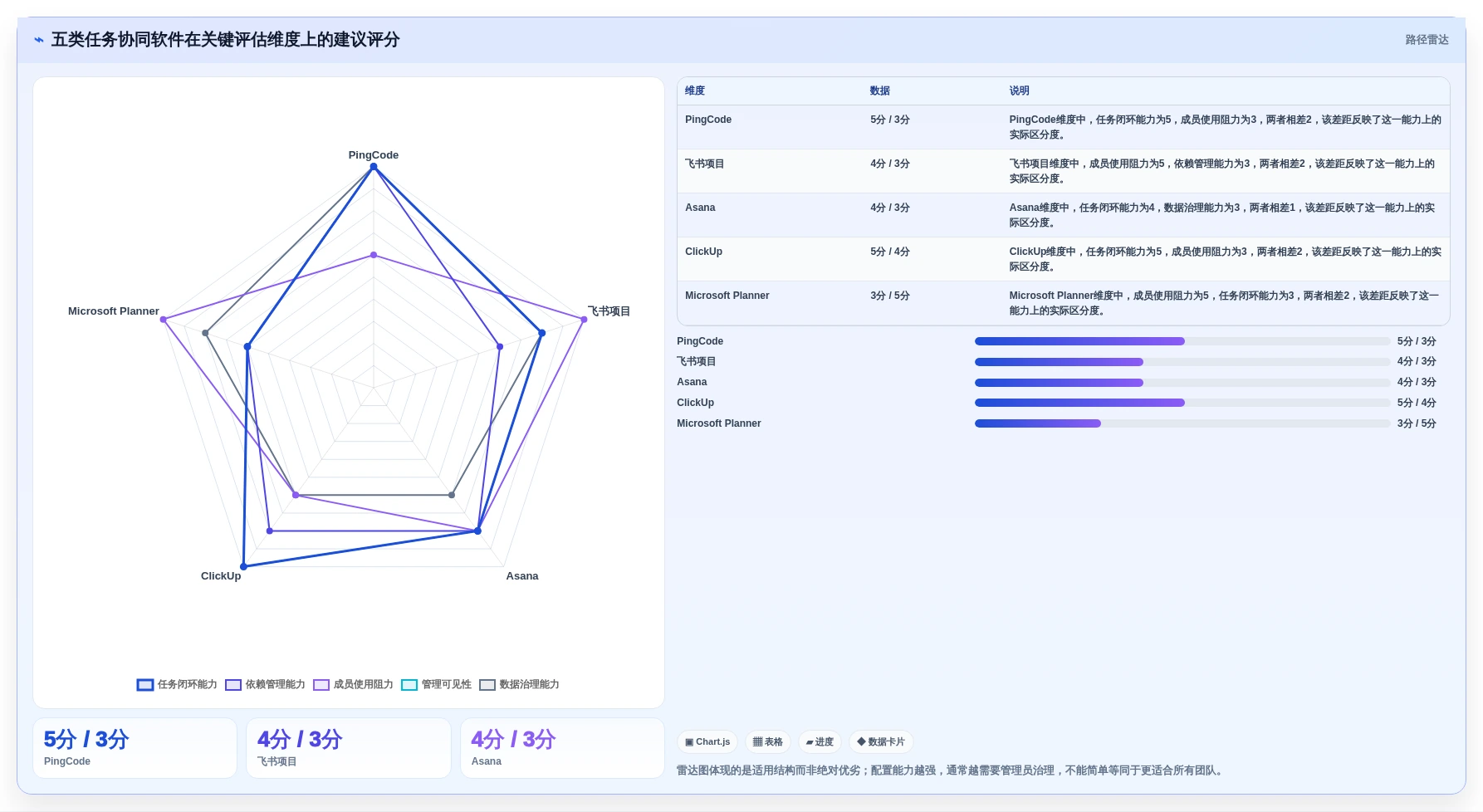Toggle the 成员使用阻力 legend swatch
The image size is (1483, 812).
click(x=321, y=685)
